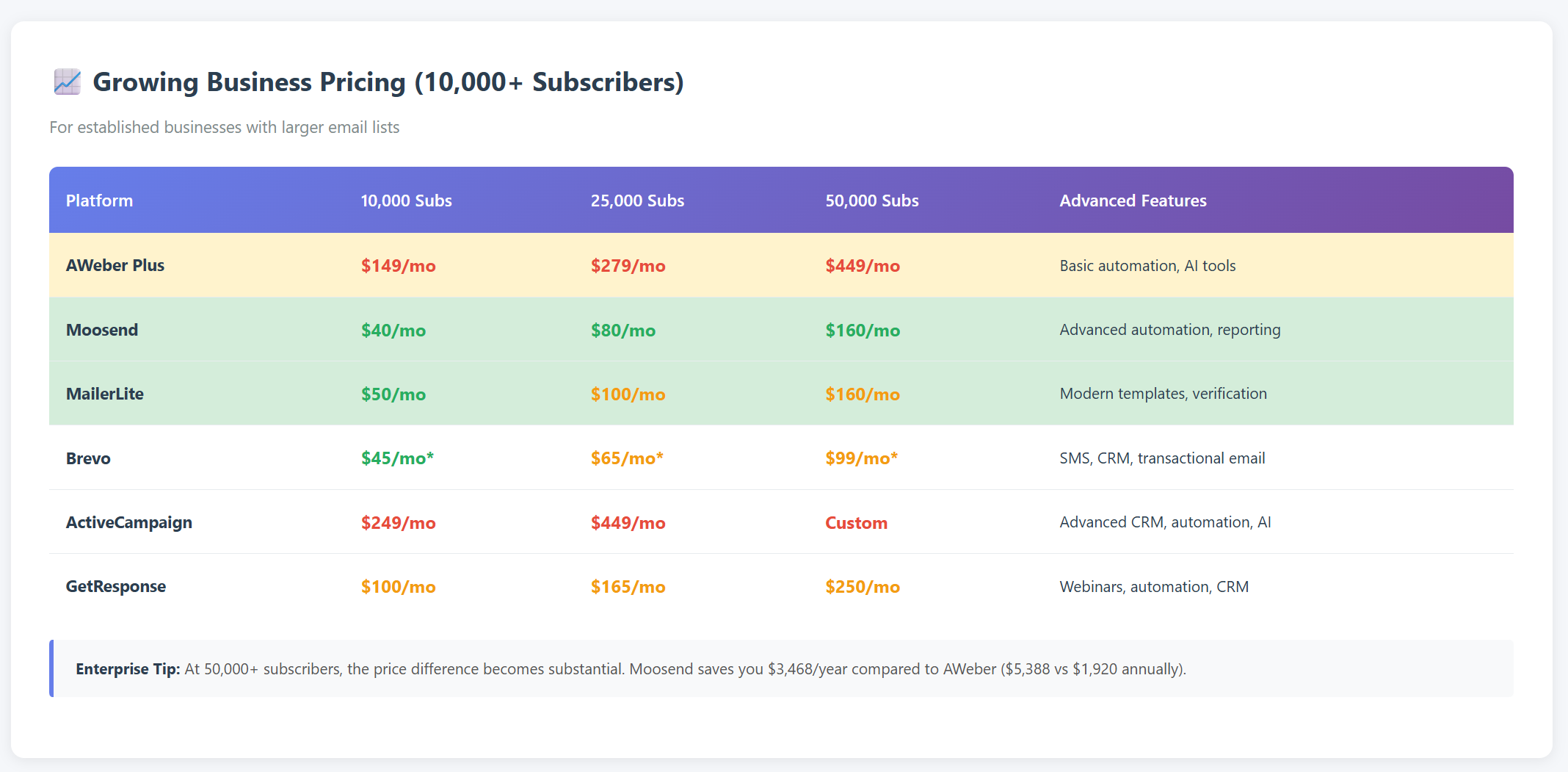Click the chart icon beside the heading
The width and height of the screenshot is (1568, 772).
coord(67,82)
